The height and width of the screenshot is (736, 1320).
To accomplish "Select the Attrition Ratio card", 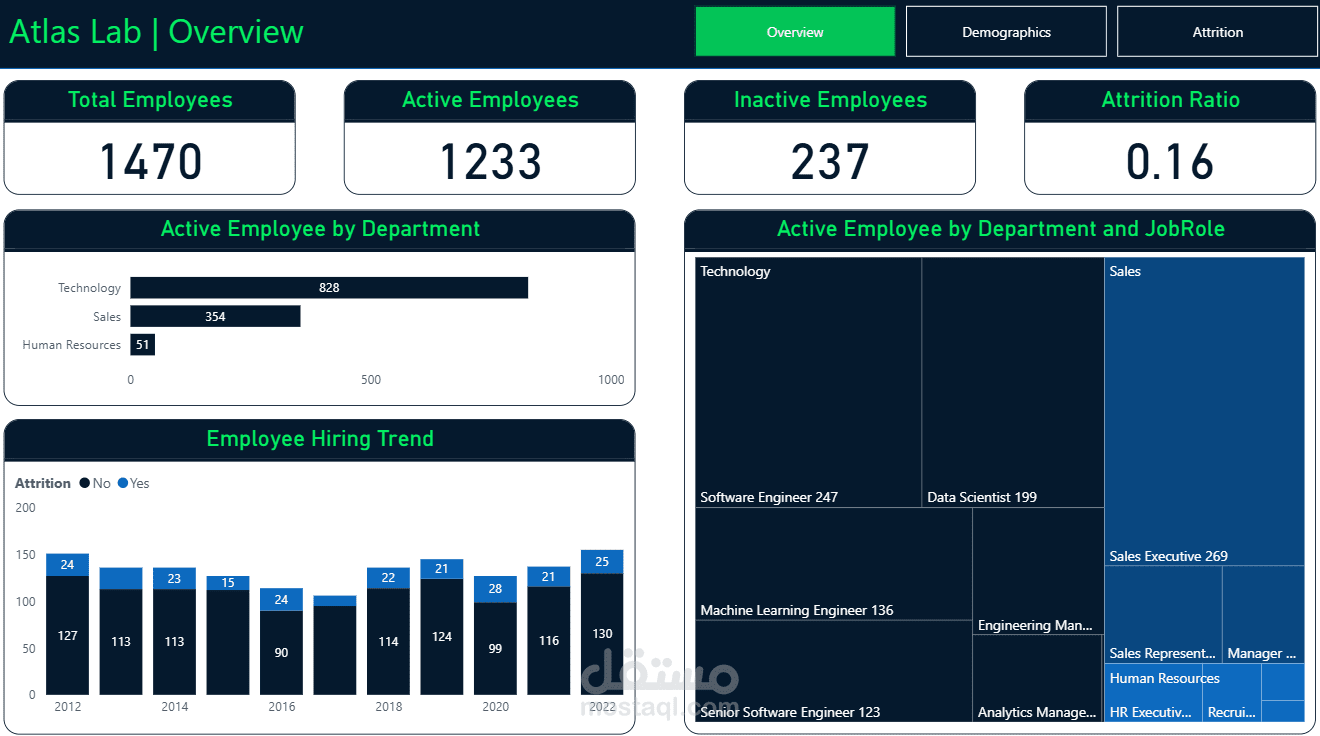I will (1169, 137).
